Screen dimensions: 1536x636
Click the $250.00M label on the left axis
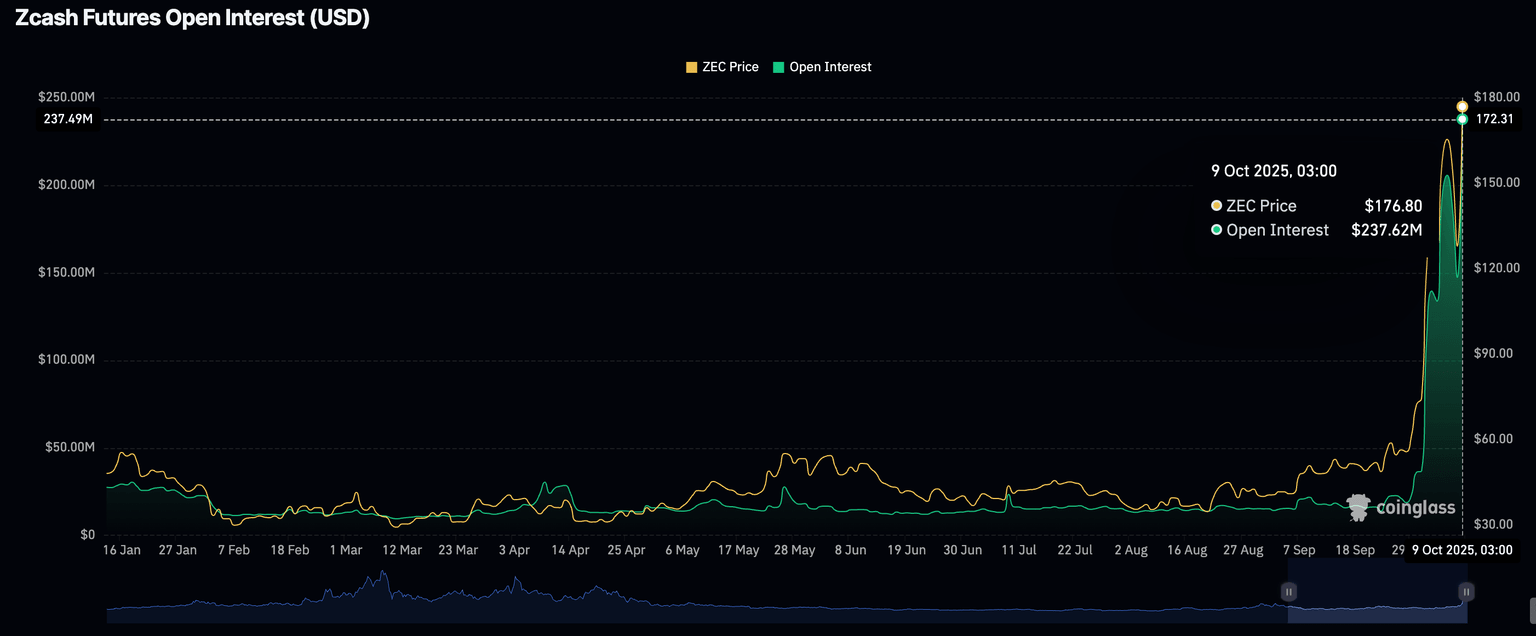[66, 97]
